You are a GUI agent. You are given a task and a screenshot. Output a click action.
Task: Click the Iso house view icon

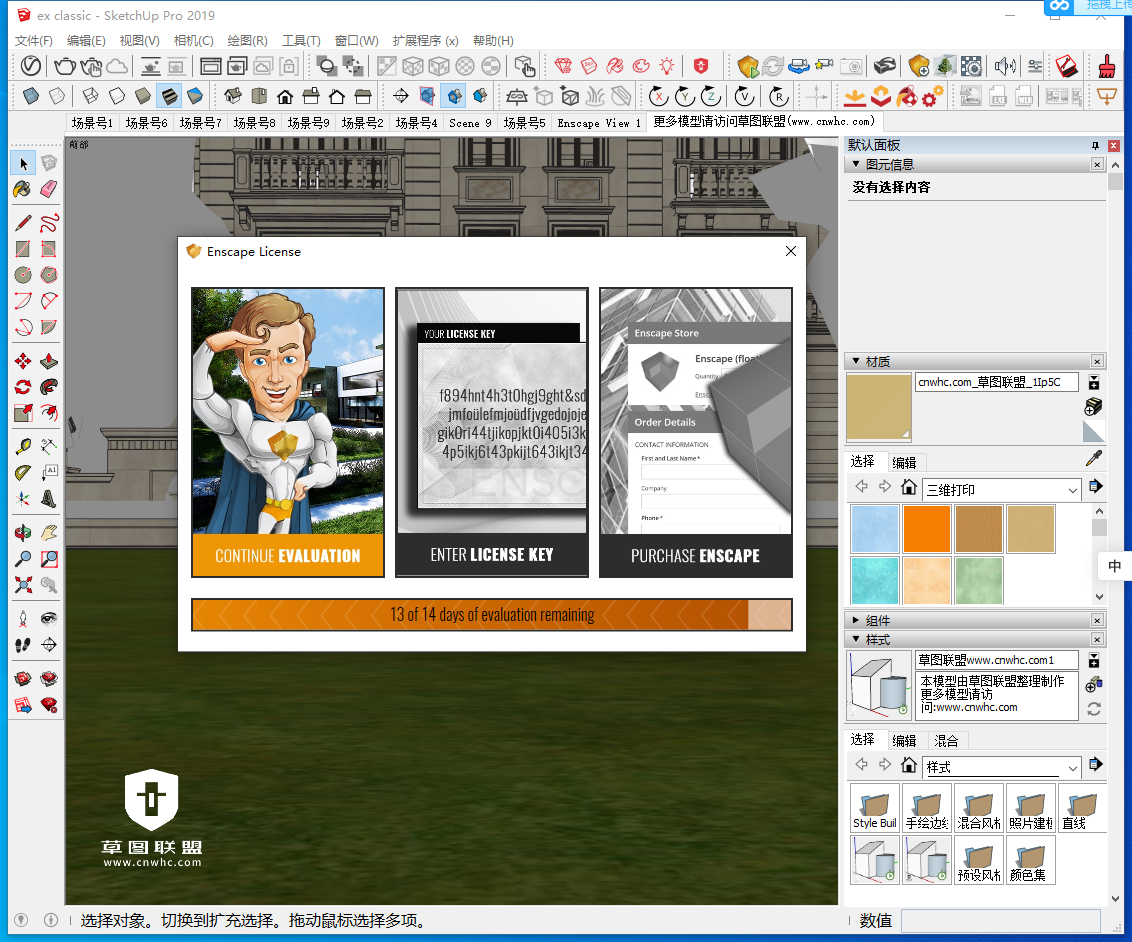[232, 96]
